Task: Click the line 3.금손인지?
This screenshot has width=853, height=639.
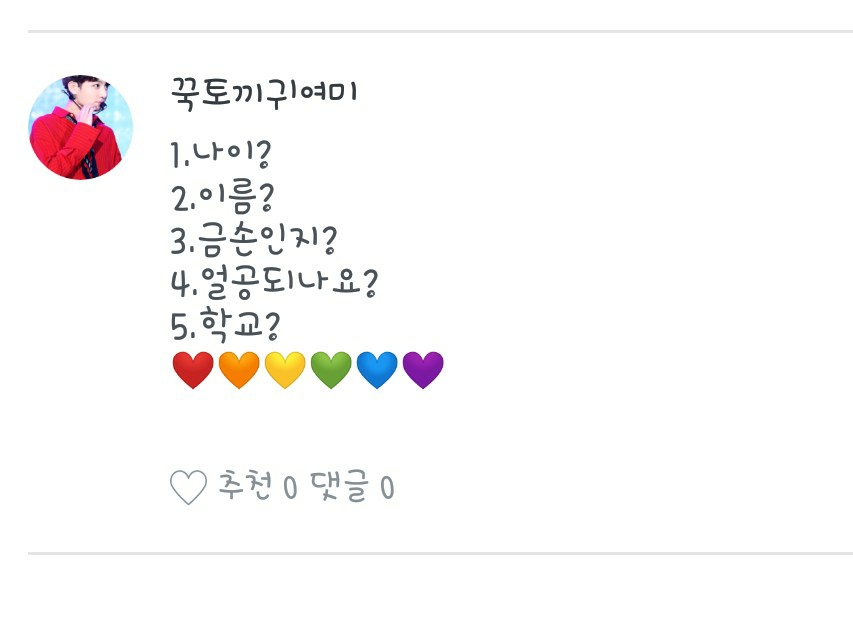Action: [x=254, y=241]
